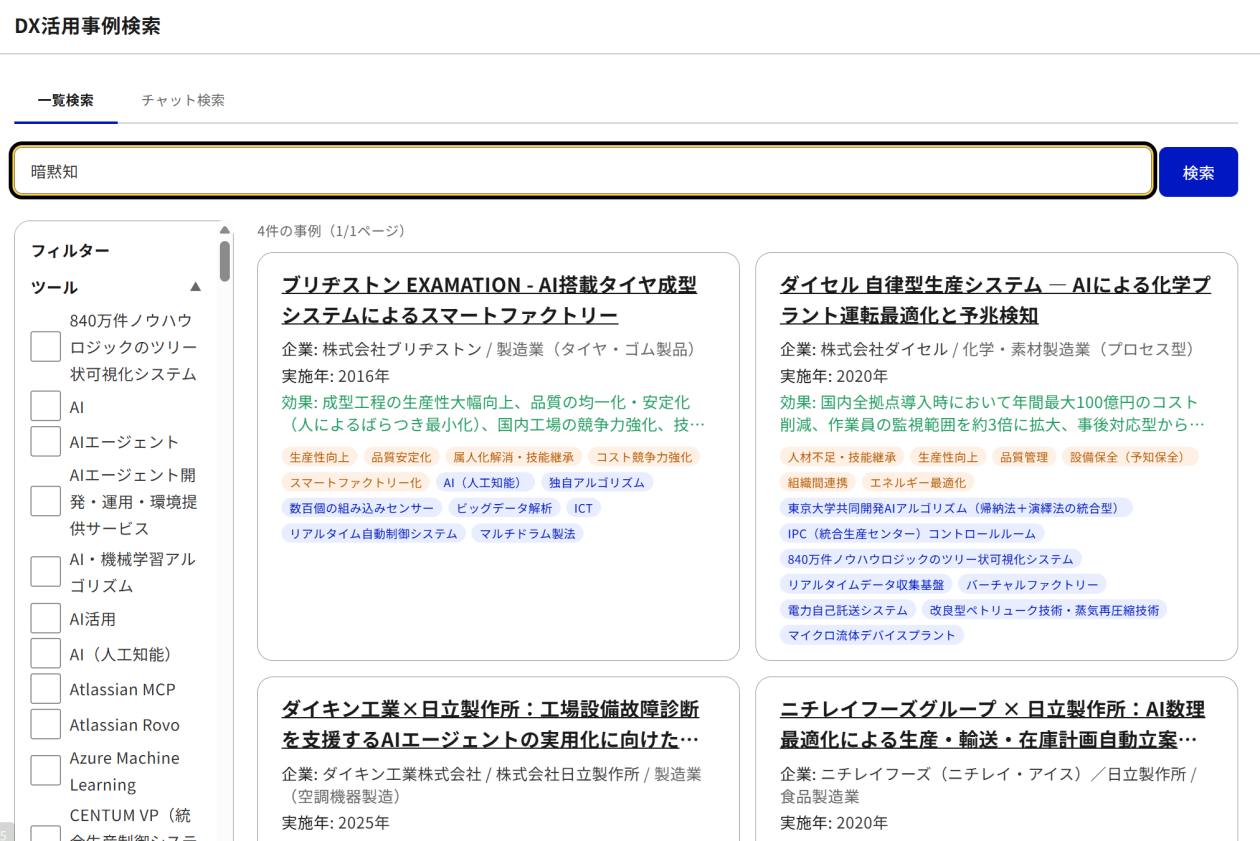Open the ニチレイフーズグループ × 日立製作所 case link
Image resolution: width=1260 pixels, height=841 pixels.
[x=992, y=724]
